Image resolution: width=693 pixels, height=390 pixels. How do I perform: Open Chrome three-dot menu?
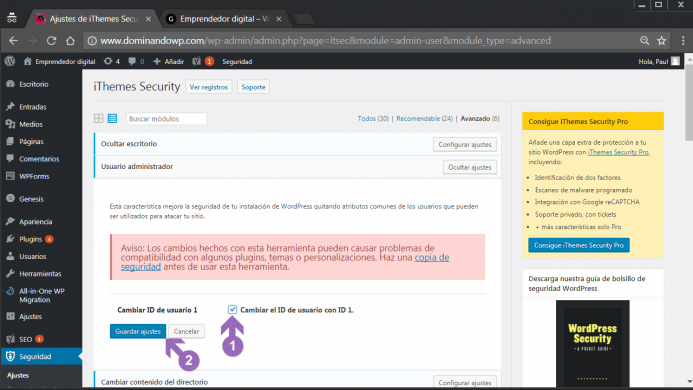click(683, 41)
